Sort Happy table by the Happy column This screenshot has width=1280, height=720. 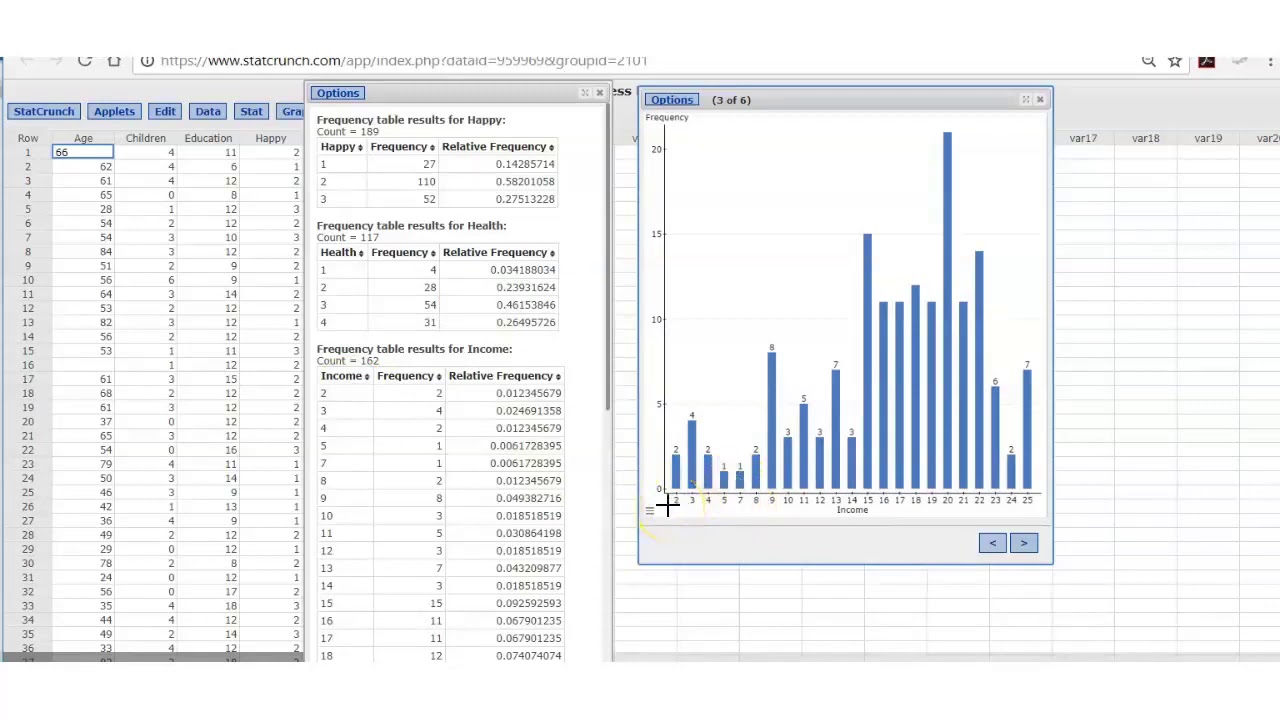click(x=342, y=147)
